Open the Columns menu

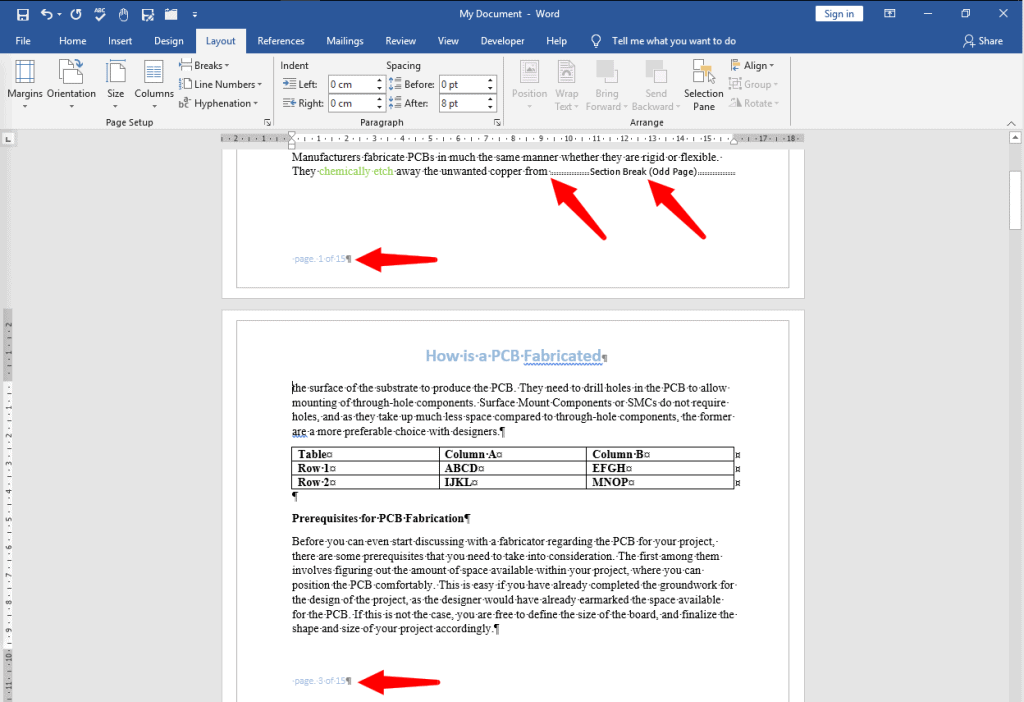(154, 84)
